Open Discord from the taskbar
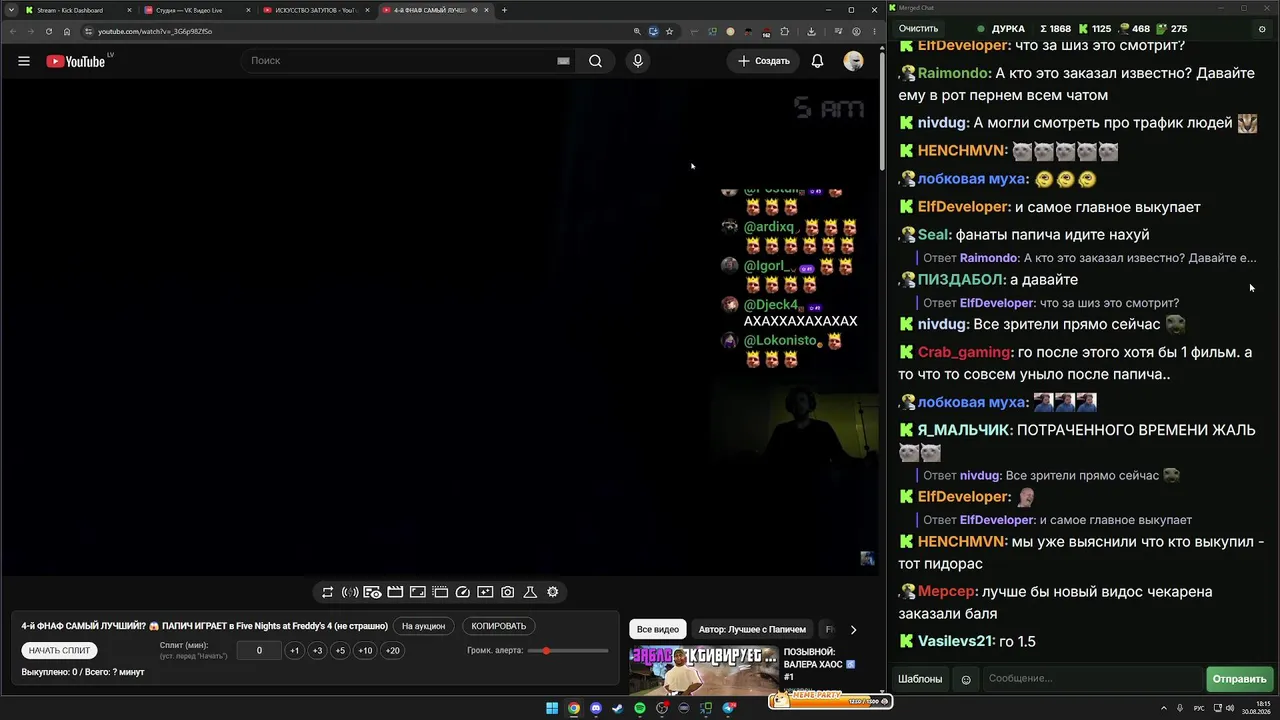 596,708
